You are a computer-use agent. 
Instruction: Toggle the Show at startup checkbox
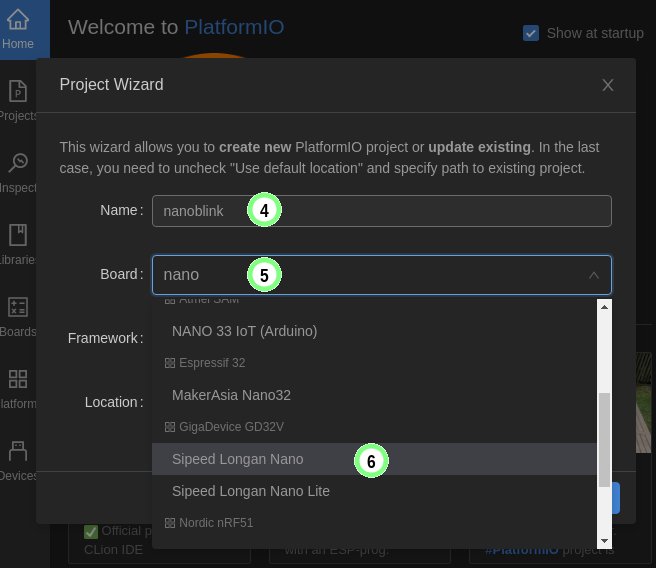(x=532, y=33)
